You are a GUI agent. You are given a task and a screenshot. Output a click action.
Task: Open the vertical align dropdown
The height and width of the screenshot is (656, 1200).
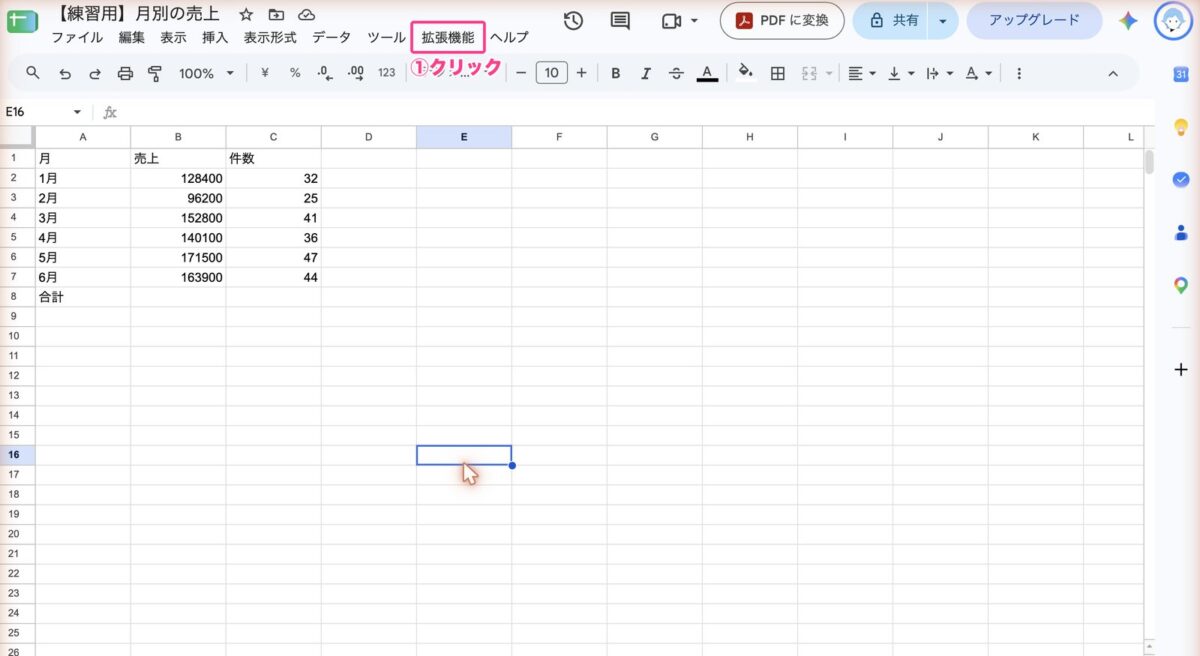[900, 73]
